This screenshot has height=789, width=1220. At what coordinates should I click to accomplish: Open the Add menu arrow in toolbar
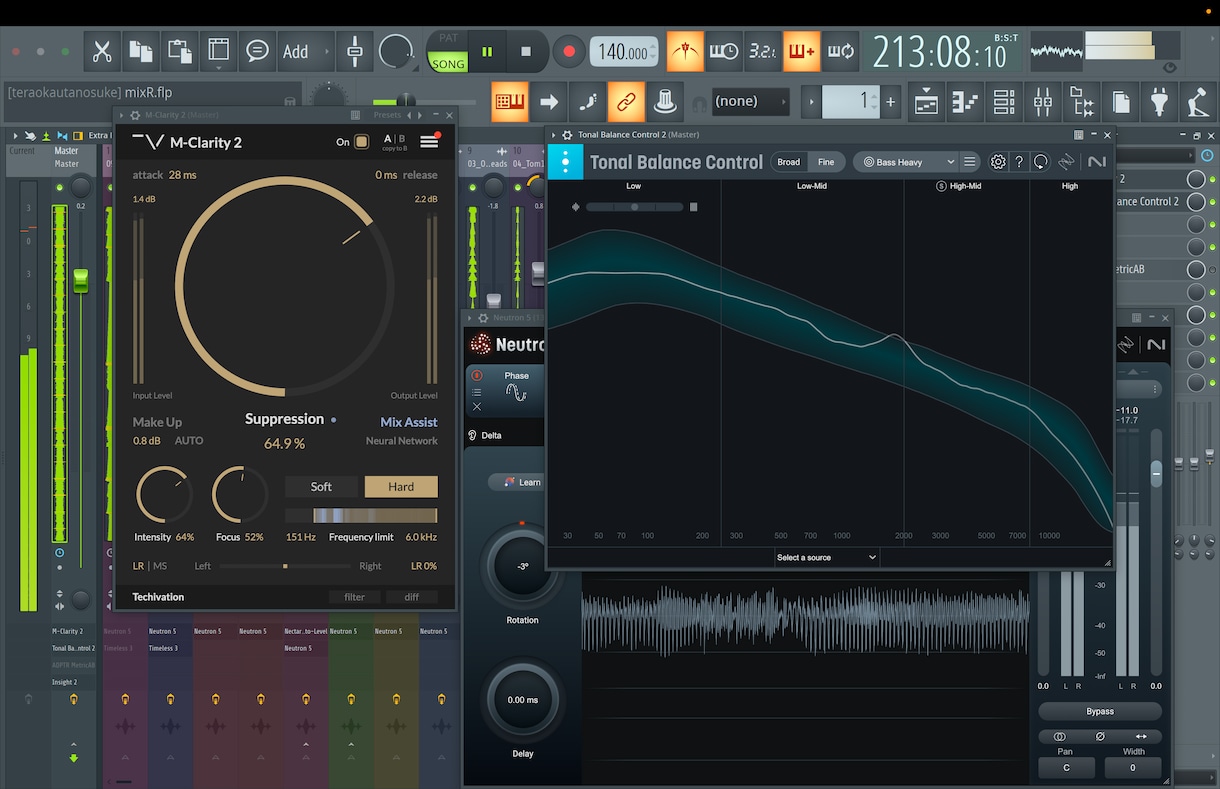[x=326, y=51]
